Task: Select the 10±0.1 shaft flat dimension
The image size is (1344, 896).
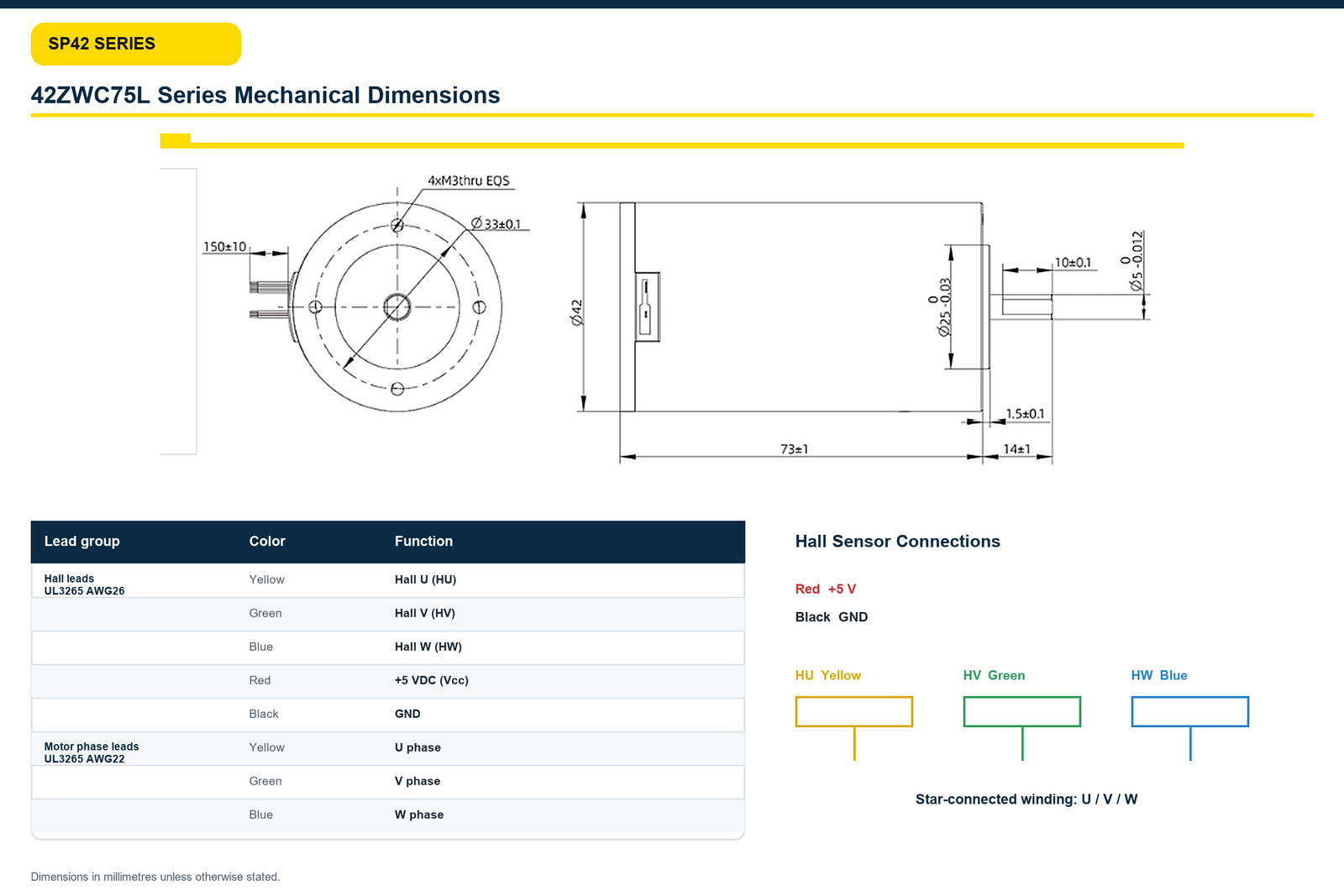Action: (x=1073, y=263)
